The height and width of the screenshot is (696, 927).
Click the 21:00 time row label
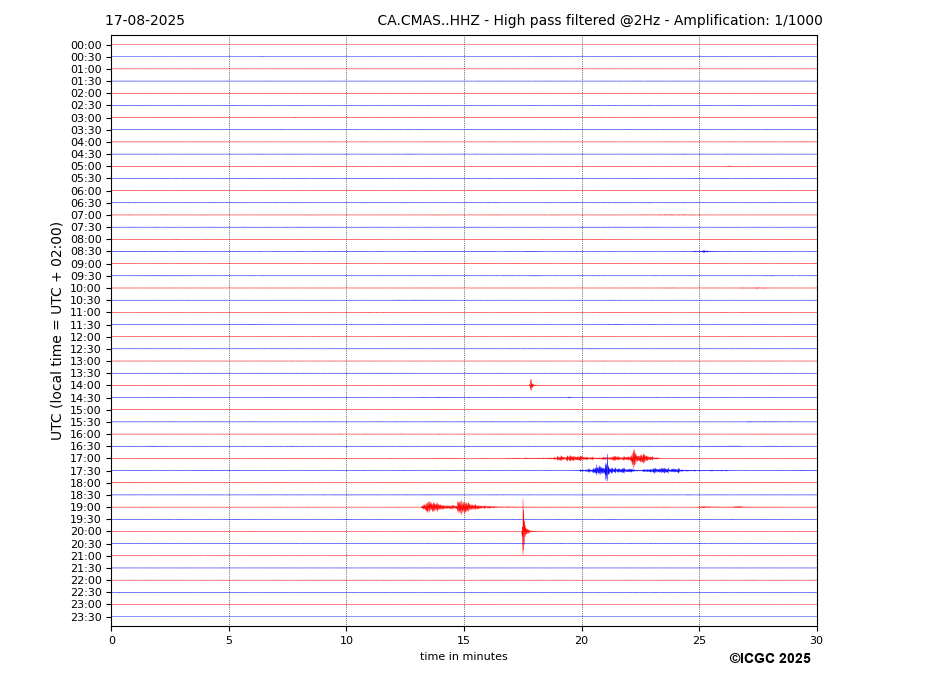[x=86, y=556]
